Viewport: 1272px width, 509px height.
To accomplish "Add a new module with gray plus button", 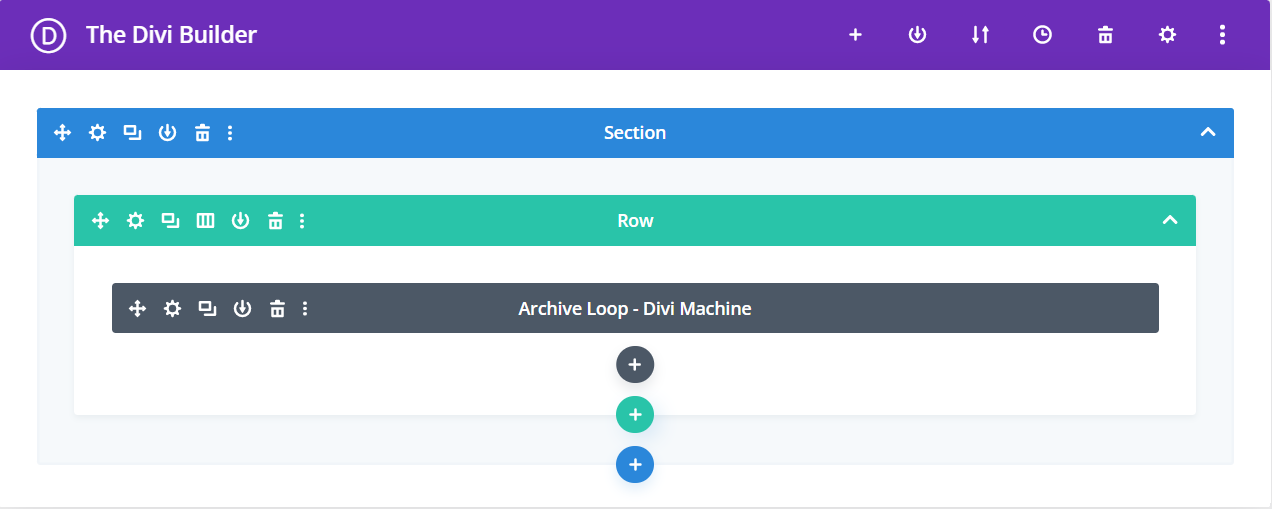I will click(635, 365).
